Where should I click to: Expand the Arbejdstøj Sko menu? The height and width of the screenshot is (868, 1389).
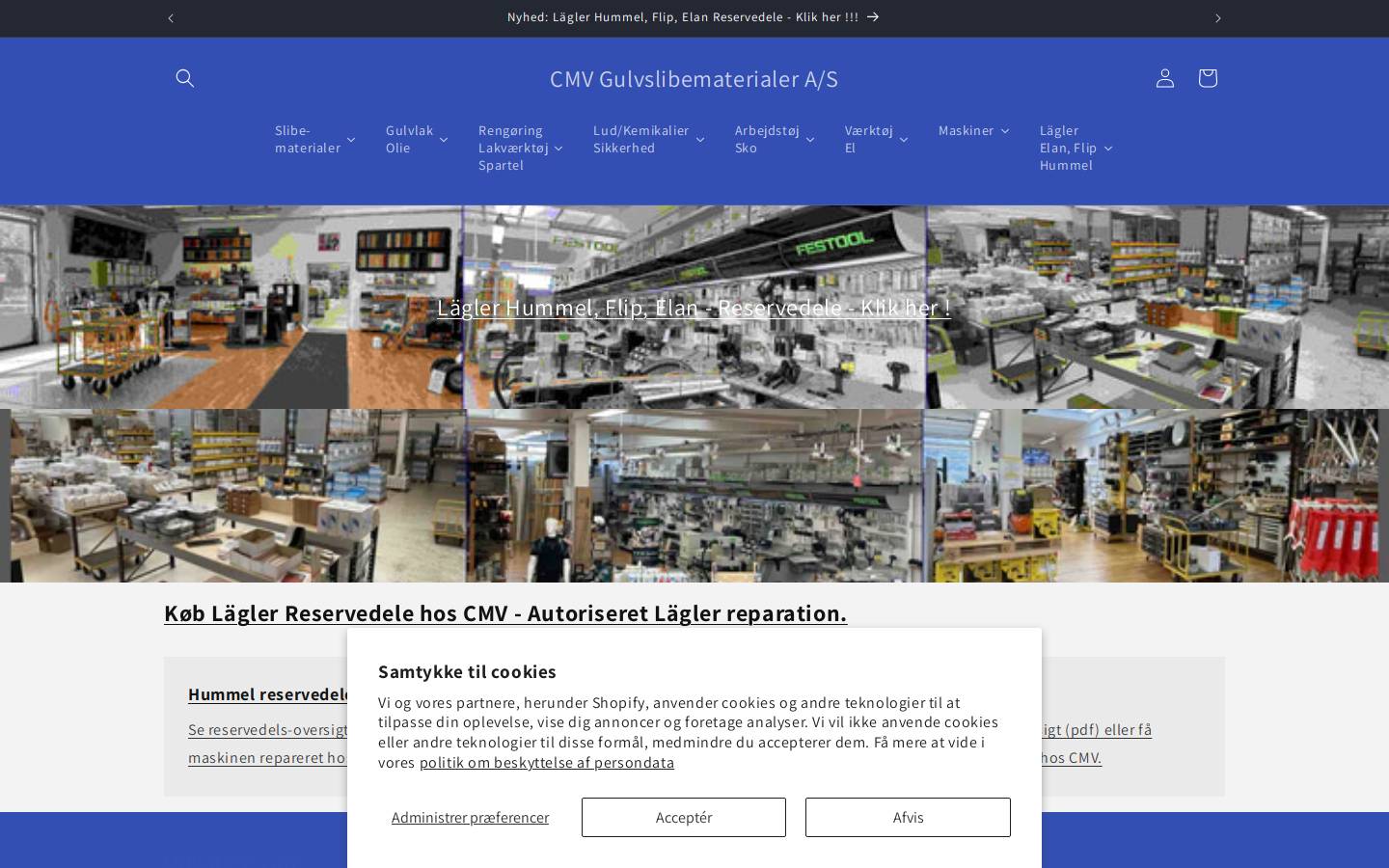tap(775, 139)
